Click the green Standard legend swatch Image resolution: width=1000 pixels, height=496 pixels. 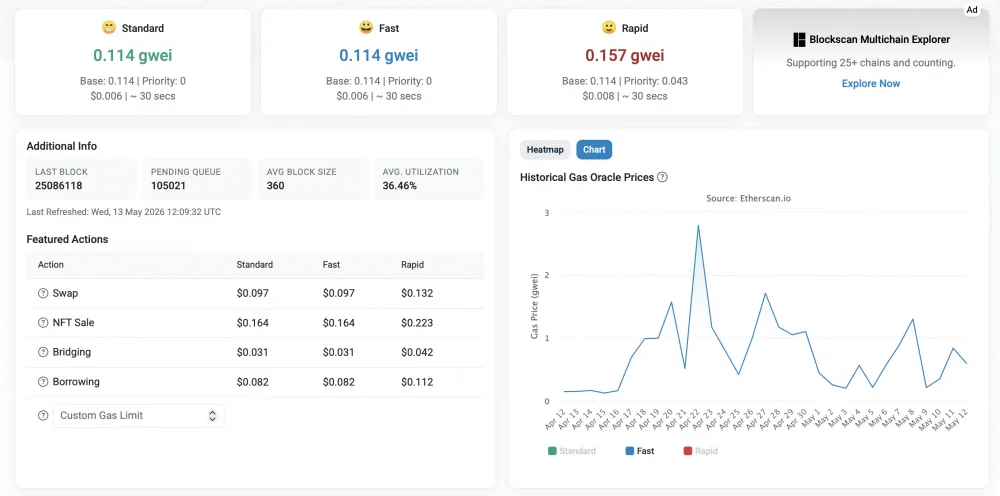(552, 451)
